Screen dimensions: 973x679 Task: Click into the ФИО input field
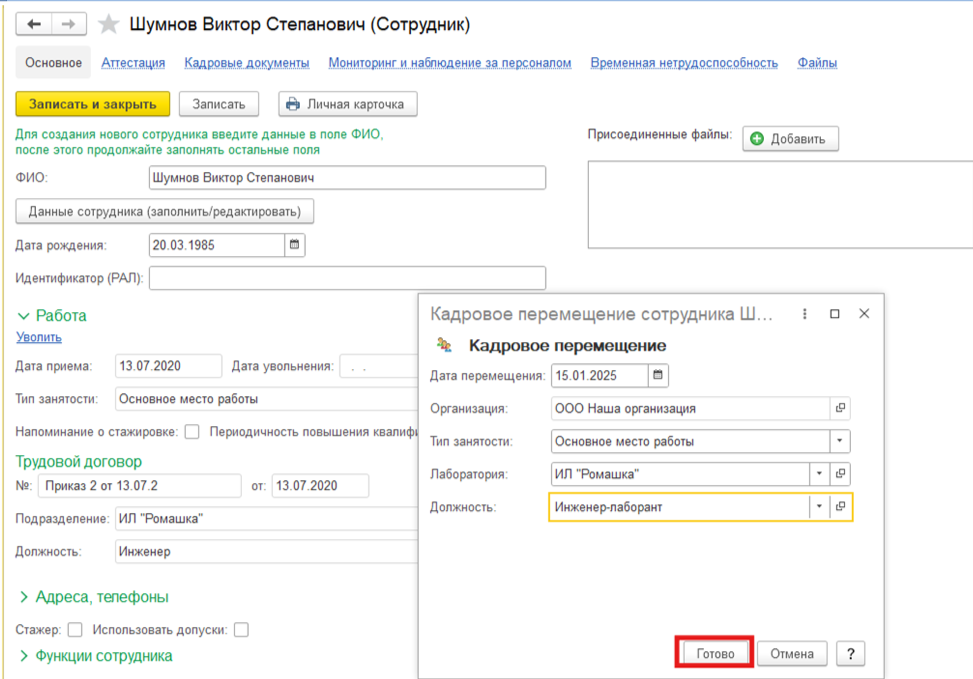point(348,178)
